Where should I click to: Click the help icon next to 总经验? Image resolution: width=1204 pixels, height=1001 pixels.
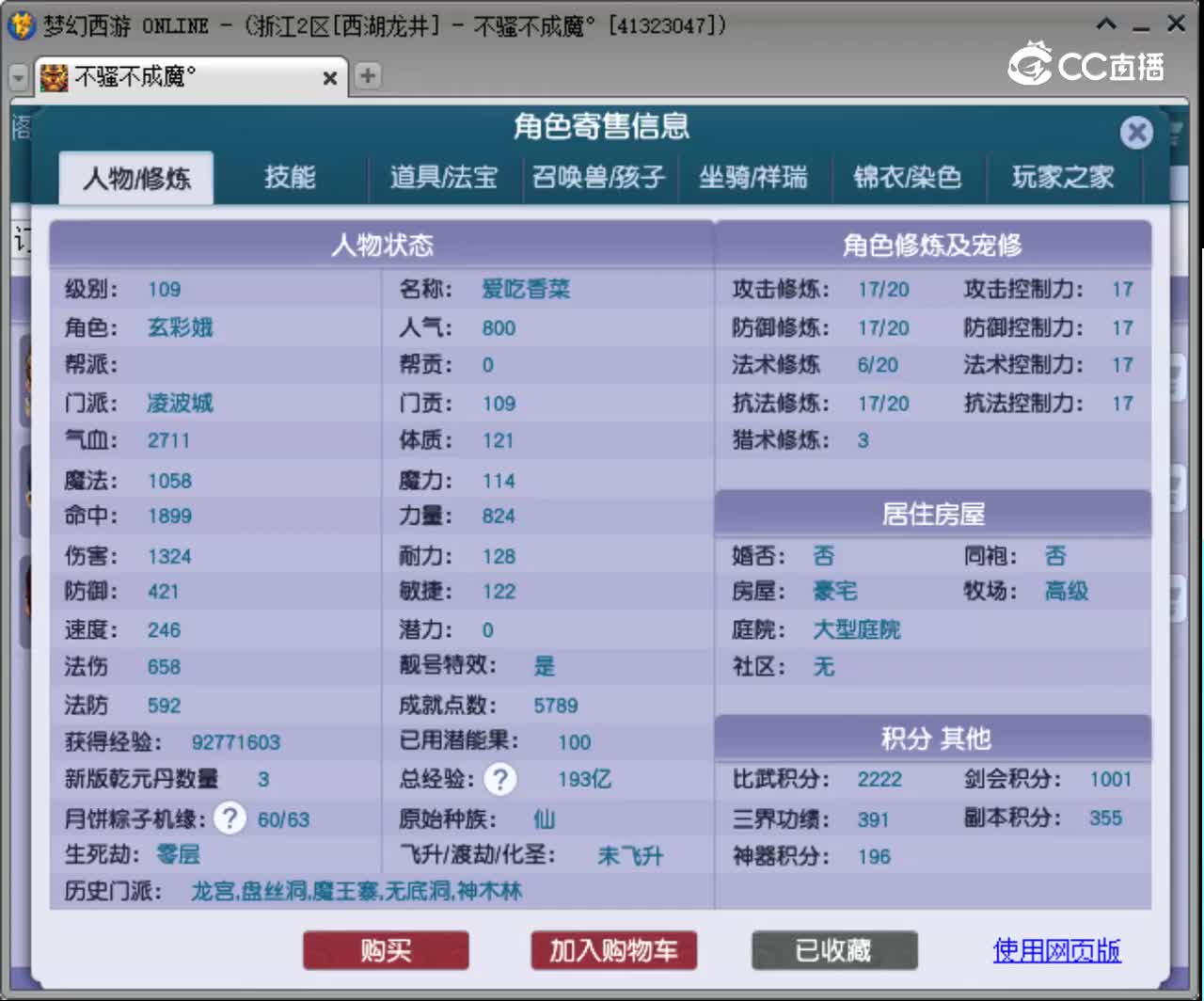pos(500,779)
